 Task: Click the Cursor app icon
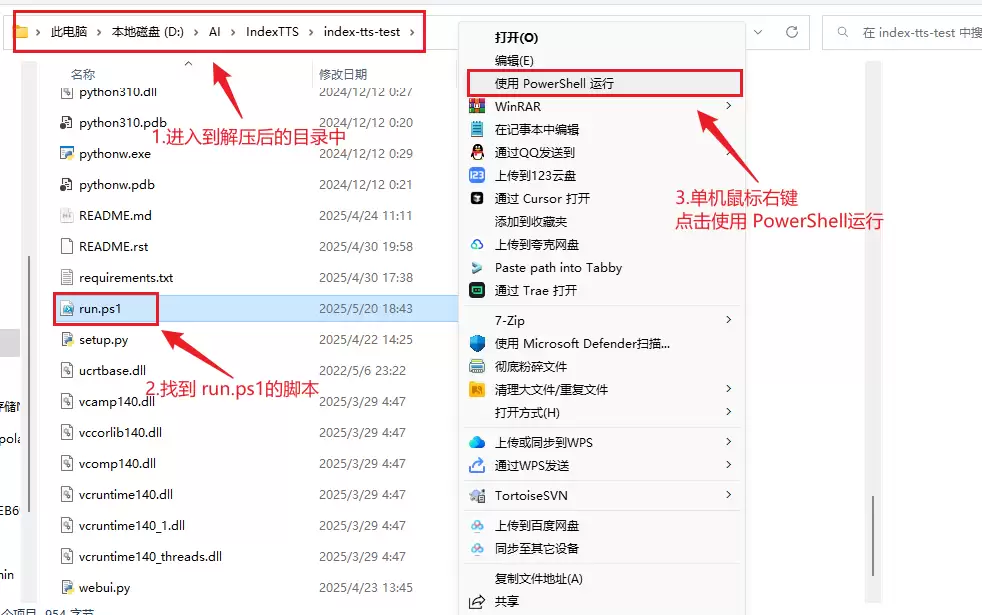pos(477,199)
